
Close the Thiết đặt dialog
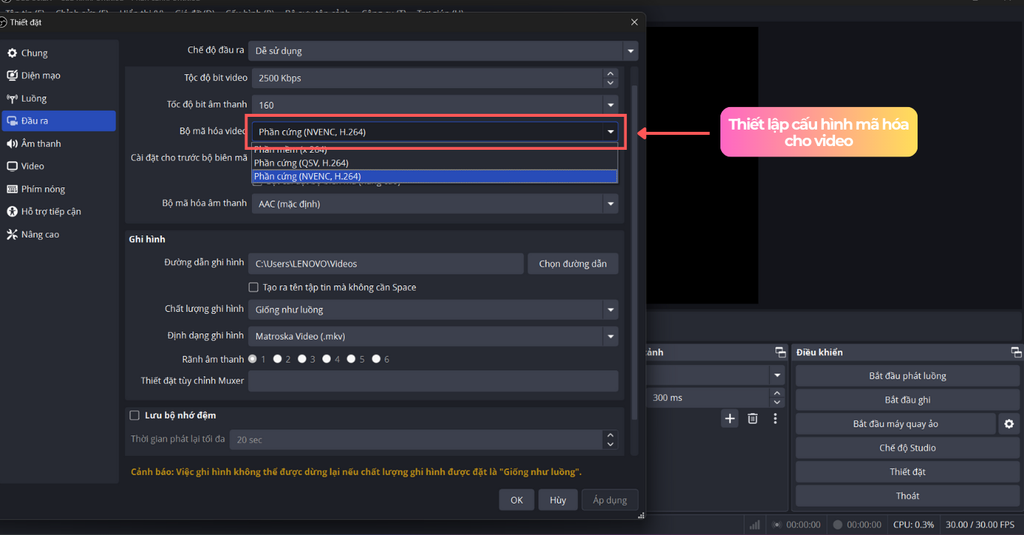pos(634,22)
